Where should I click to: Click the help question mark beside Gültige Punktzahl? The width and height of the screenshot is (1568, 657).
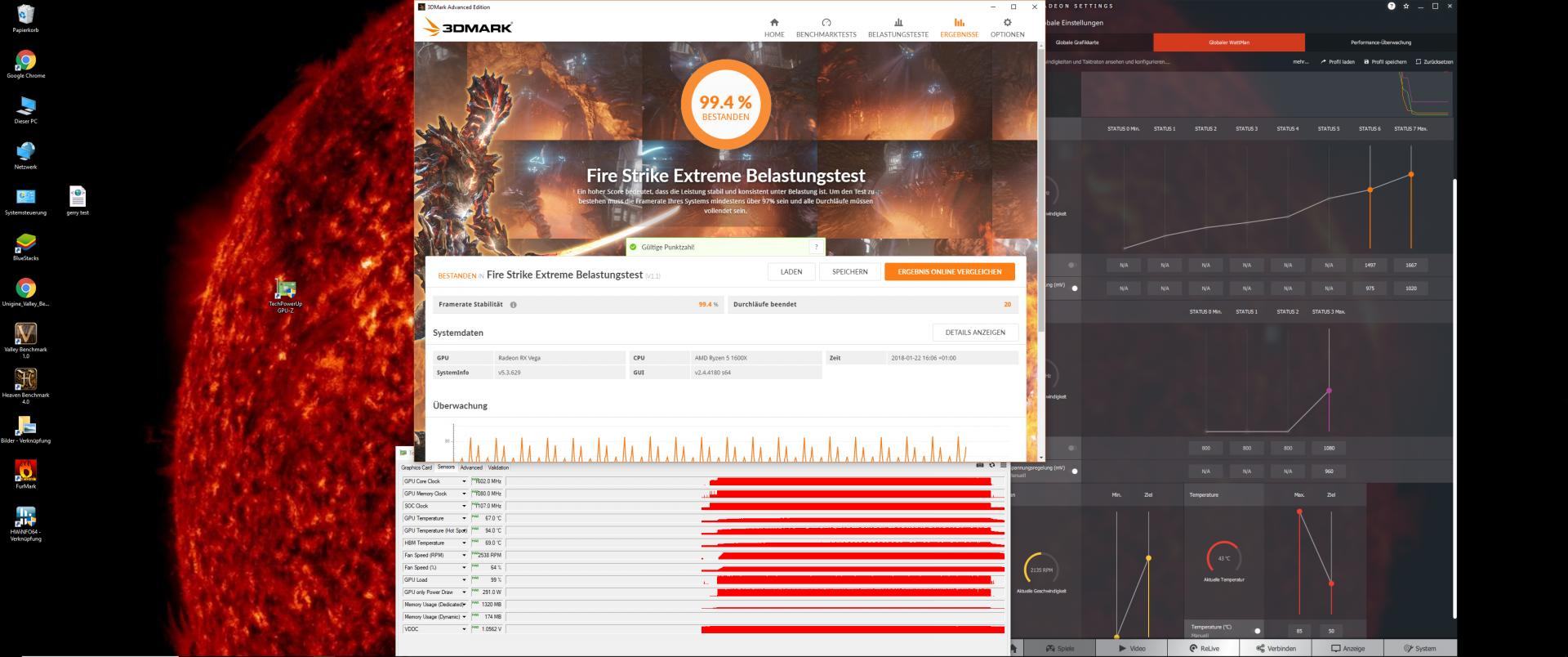pos(816,247)
